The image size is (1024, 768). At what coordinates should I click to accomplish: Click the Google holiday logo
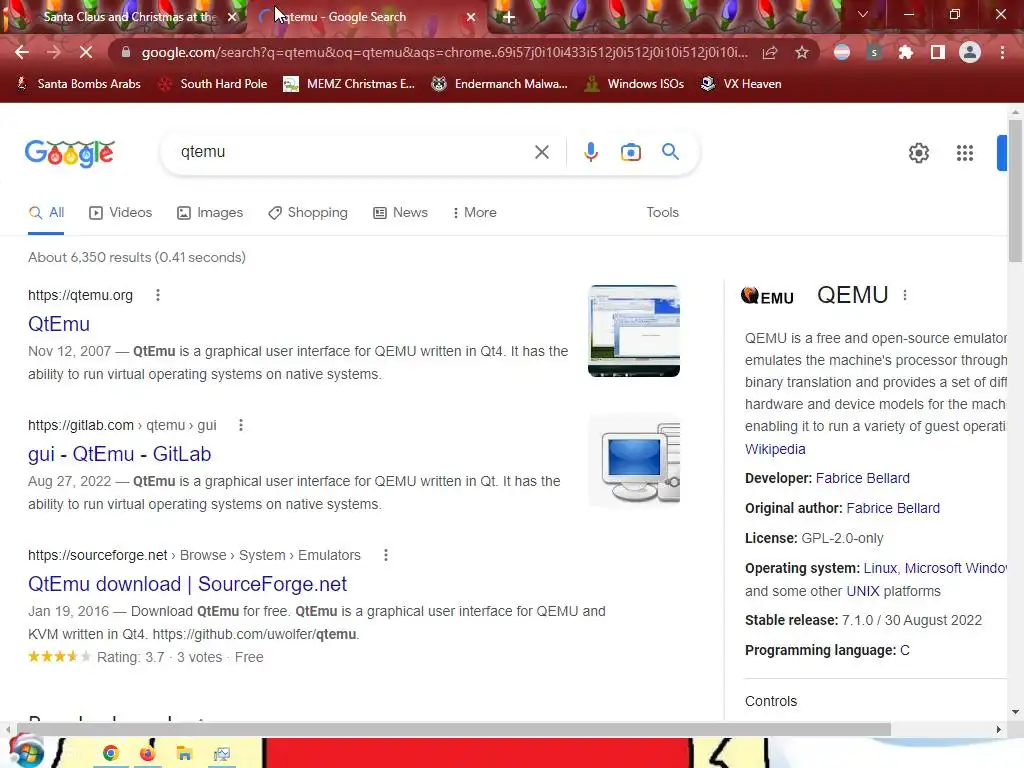click(x=69, y=153)
